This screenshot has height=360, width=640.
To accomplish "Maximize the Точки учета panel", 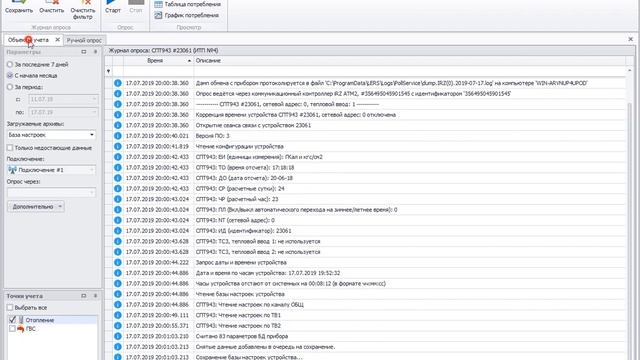I will pyautogui.click(x=84, y=296).
